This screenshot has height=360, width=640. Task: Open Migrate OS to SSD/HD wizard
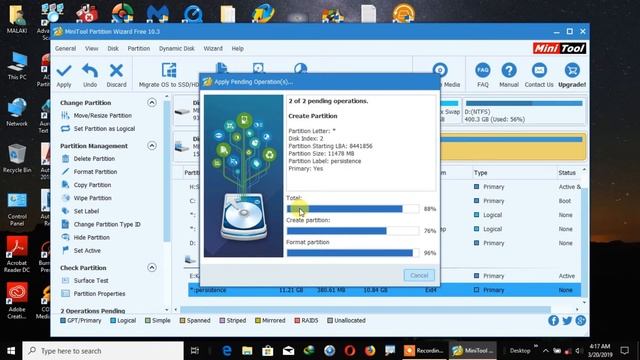169,76
